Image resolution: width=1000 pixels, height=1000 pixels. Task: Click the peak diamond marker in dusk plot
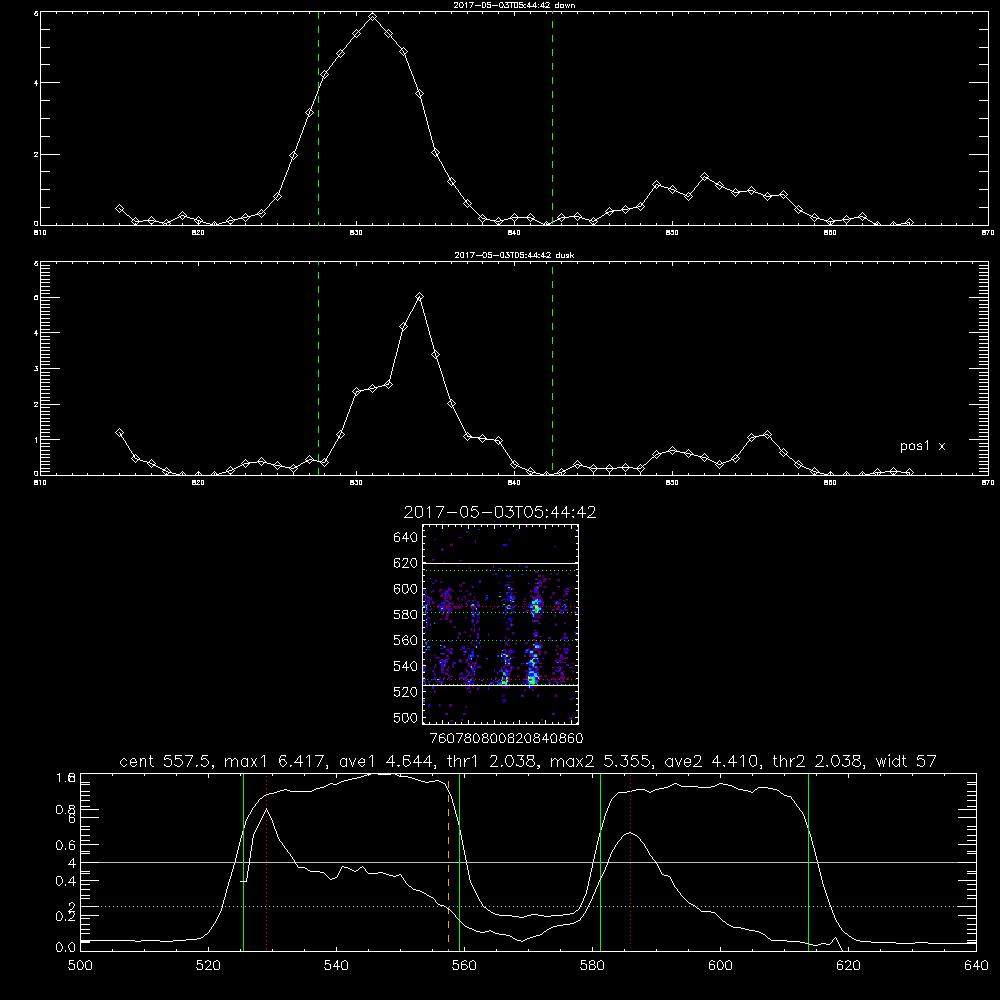pos(419,297)
